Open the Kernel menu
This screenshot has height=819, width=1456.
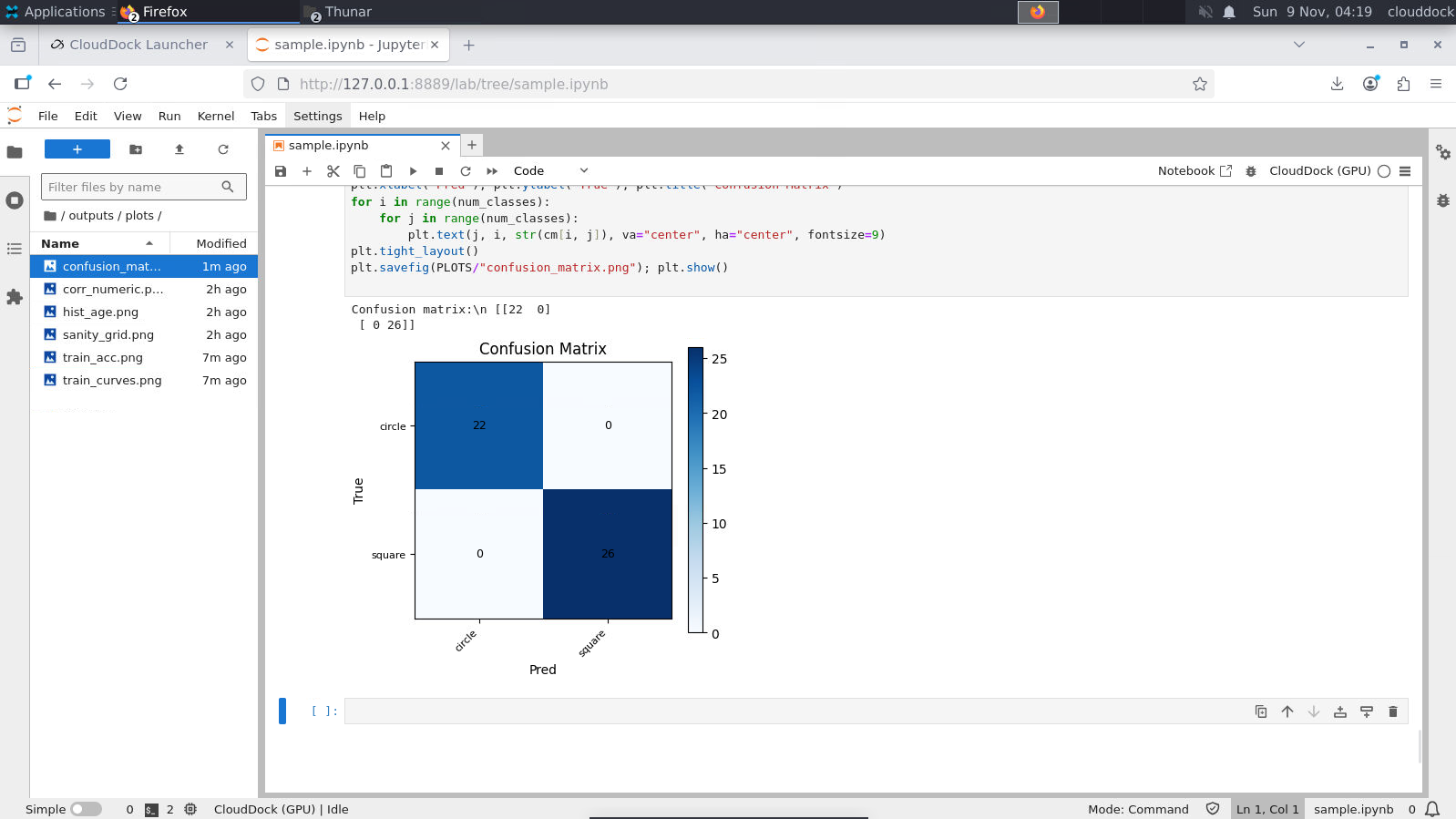(x=215, y=116)
